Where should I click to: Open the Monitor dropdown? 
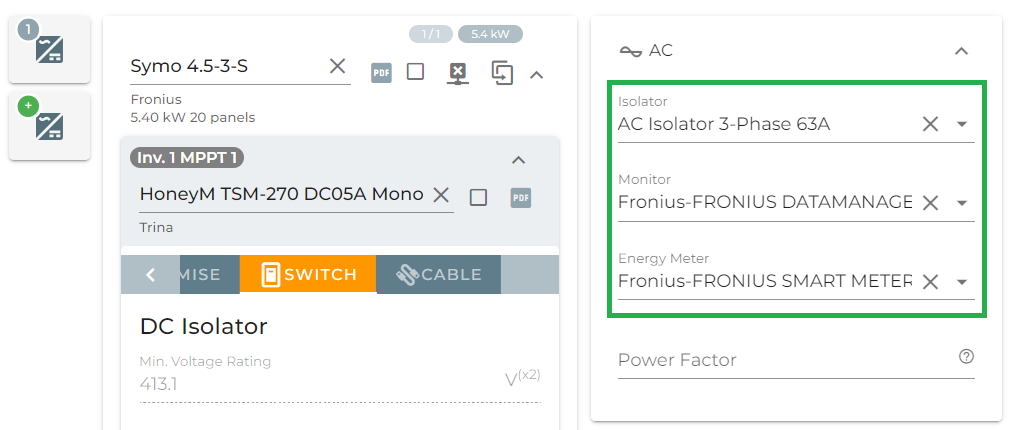[963, 203]
